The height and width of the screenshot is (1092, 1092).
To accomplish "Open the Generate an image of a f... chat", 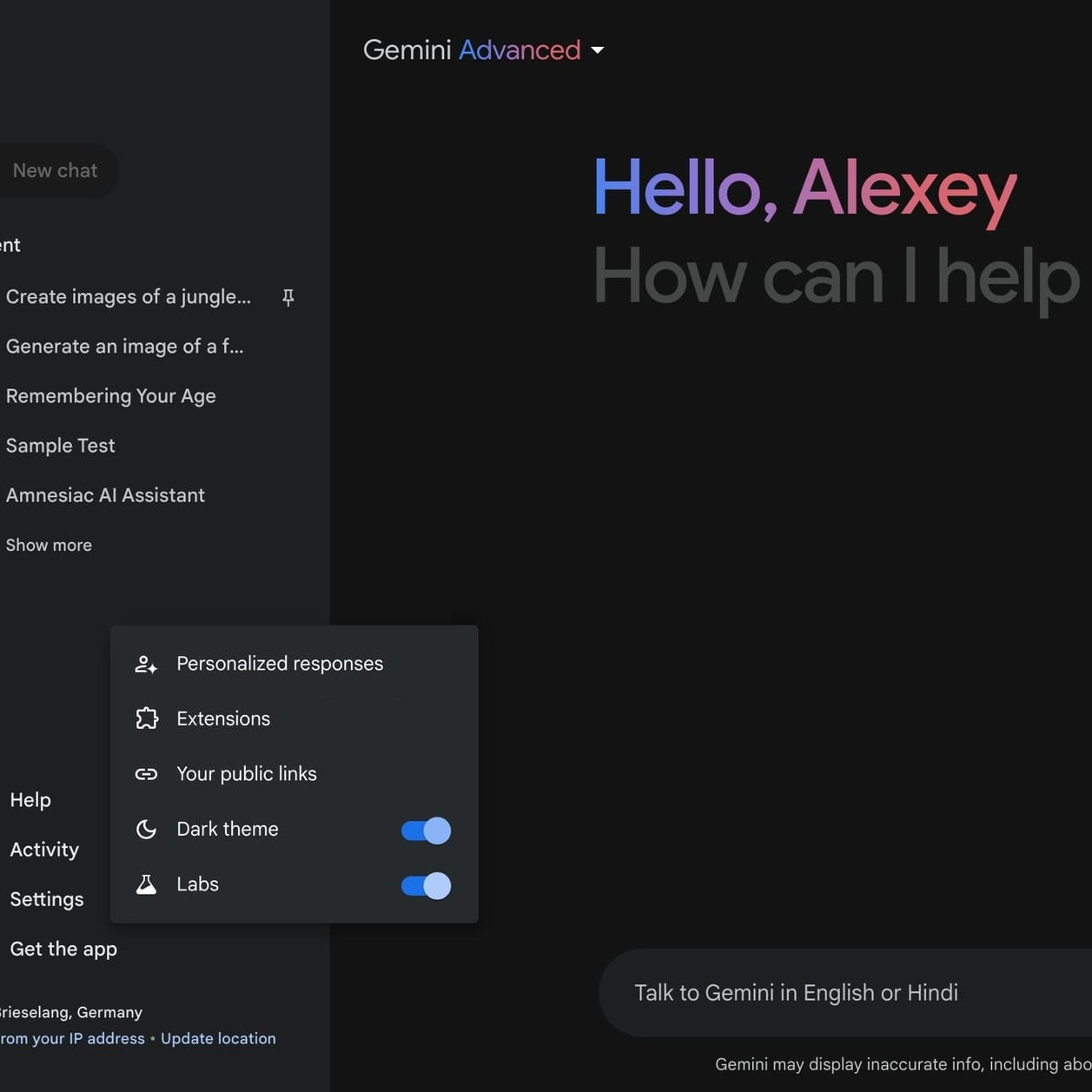I will click(x=125, y=347).
